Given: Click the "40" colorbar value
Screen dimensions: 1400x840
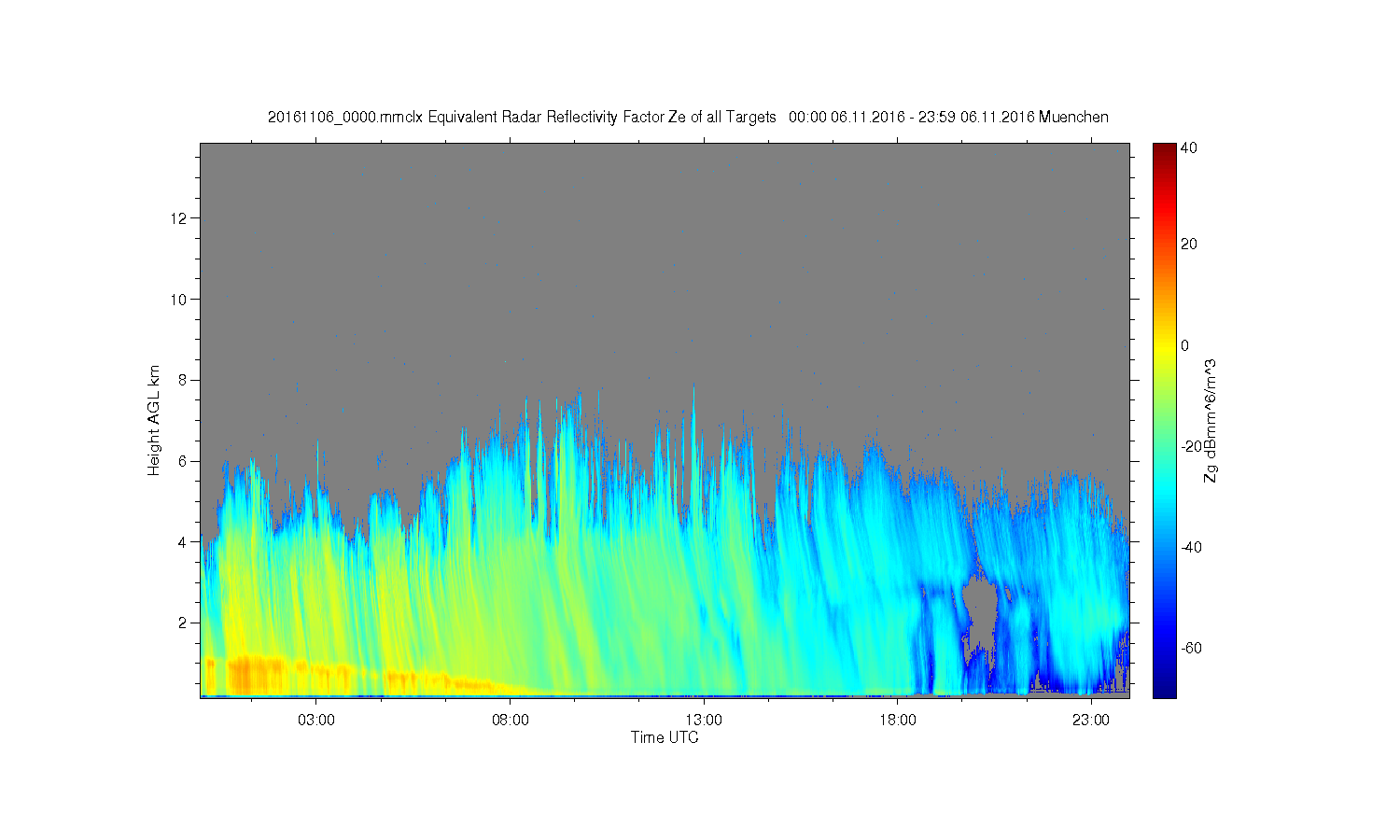Looking at the screenshot, I should coord(1189,147).
